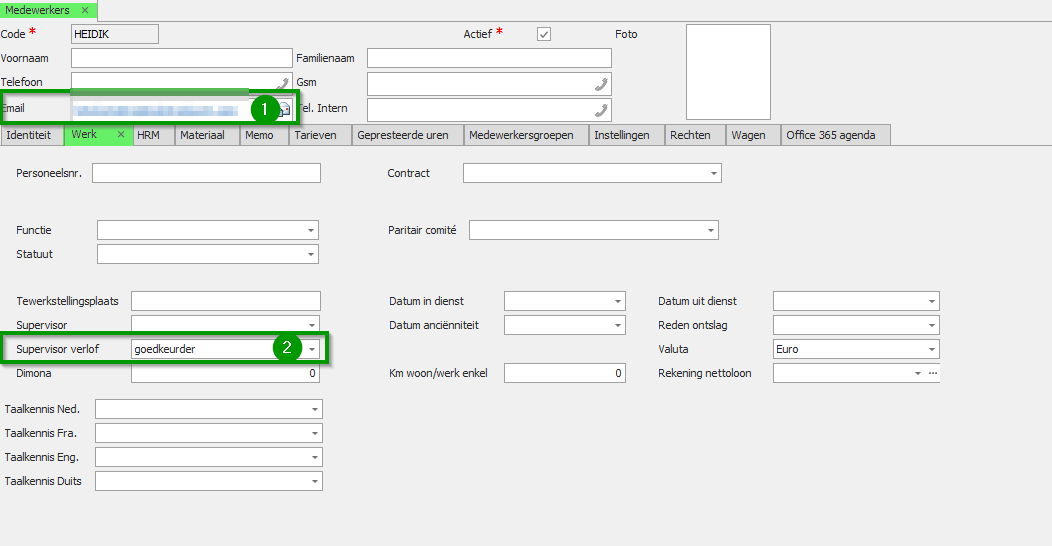Open the ellipsis button beside Rekening nettoloon
This screenshot has width=1052, height=546.
(x=933, y=373)
